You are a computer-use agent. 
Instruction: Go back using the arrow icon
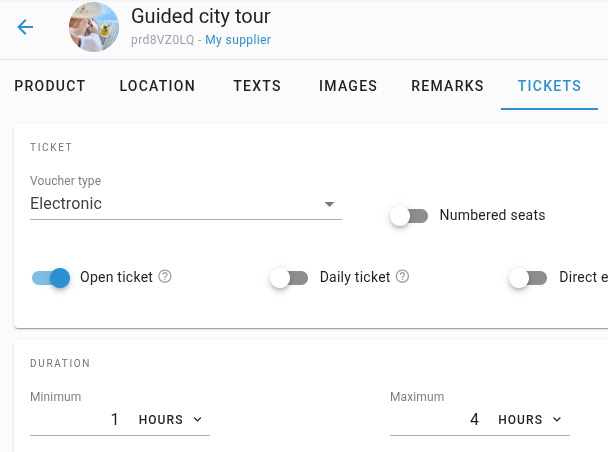pos(25,27)
